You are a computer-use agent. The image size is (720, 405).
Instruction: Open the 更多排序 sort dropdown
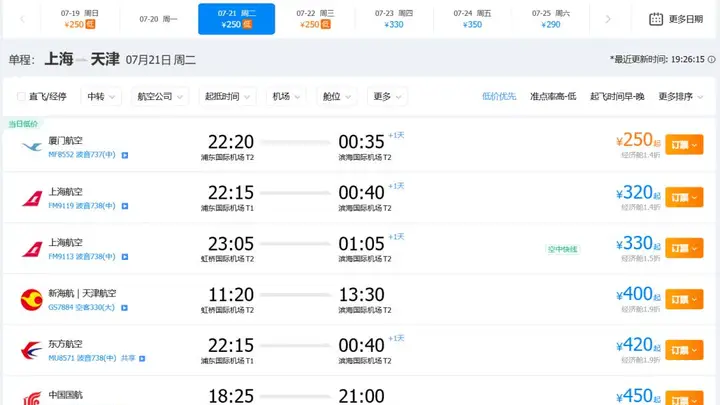pos(681,96)
